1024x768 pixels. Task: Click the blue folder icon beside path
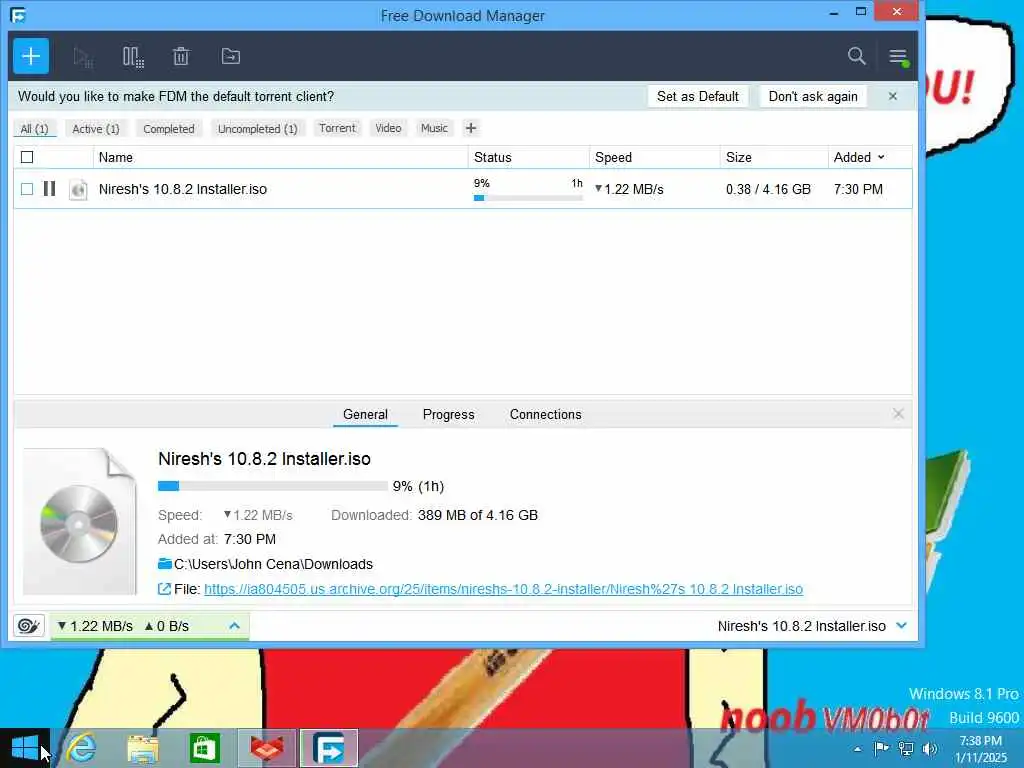(165, 564)
